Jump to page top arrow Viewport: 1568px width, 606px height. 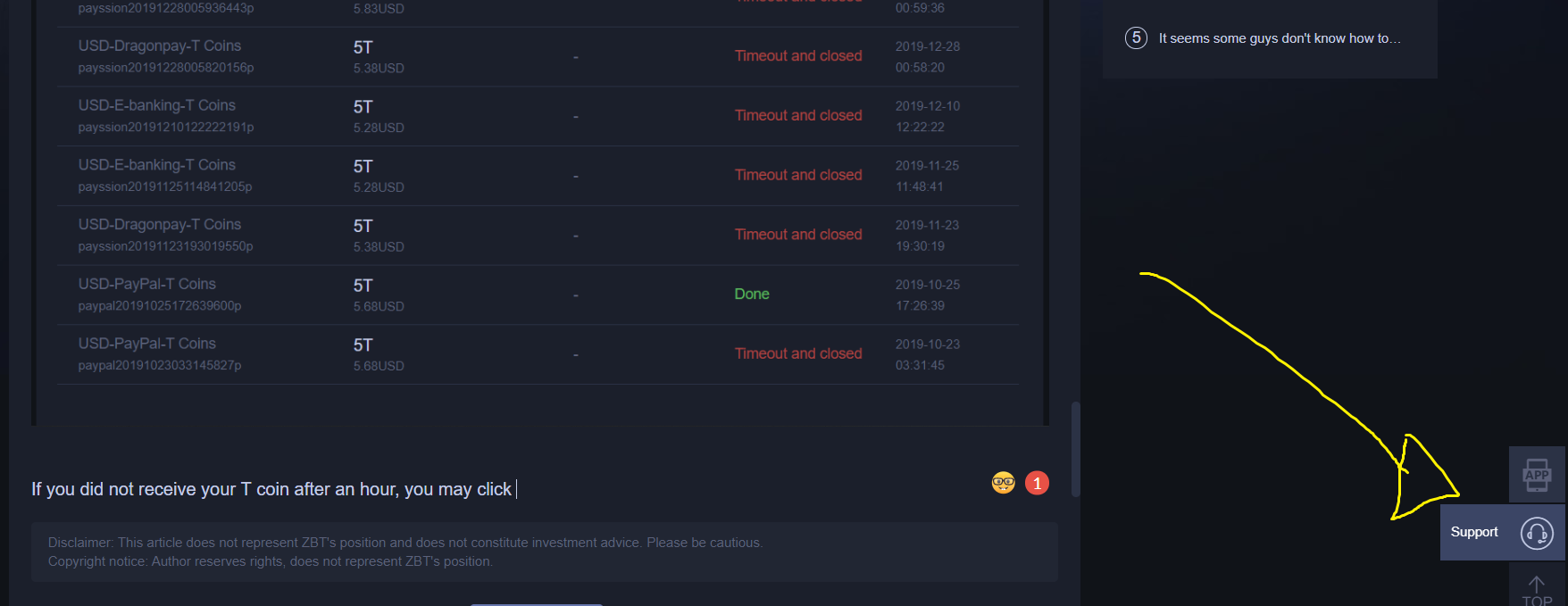pyautogui.click(x=1537, y=590)
